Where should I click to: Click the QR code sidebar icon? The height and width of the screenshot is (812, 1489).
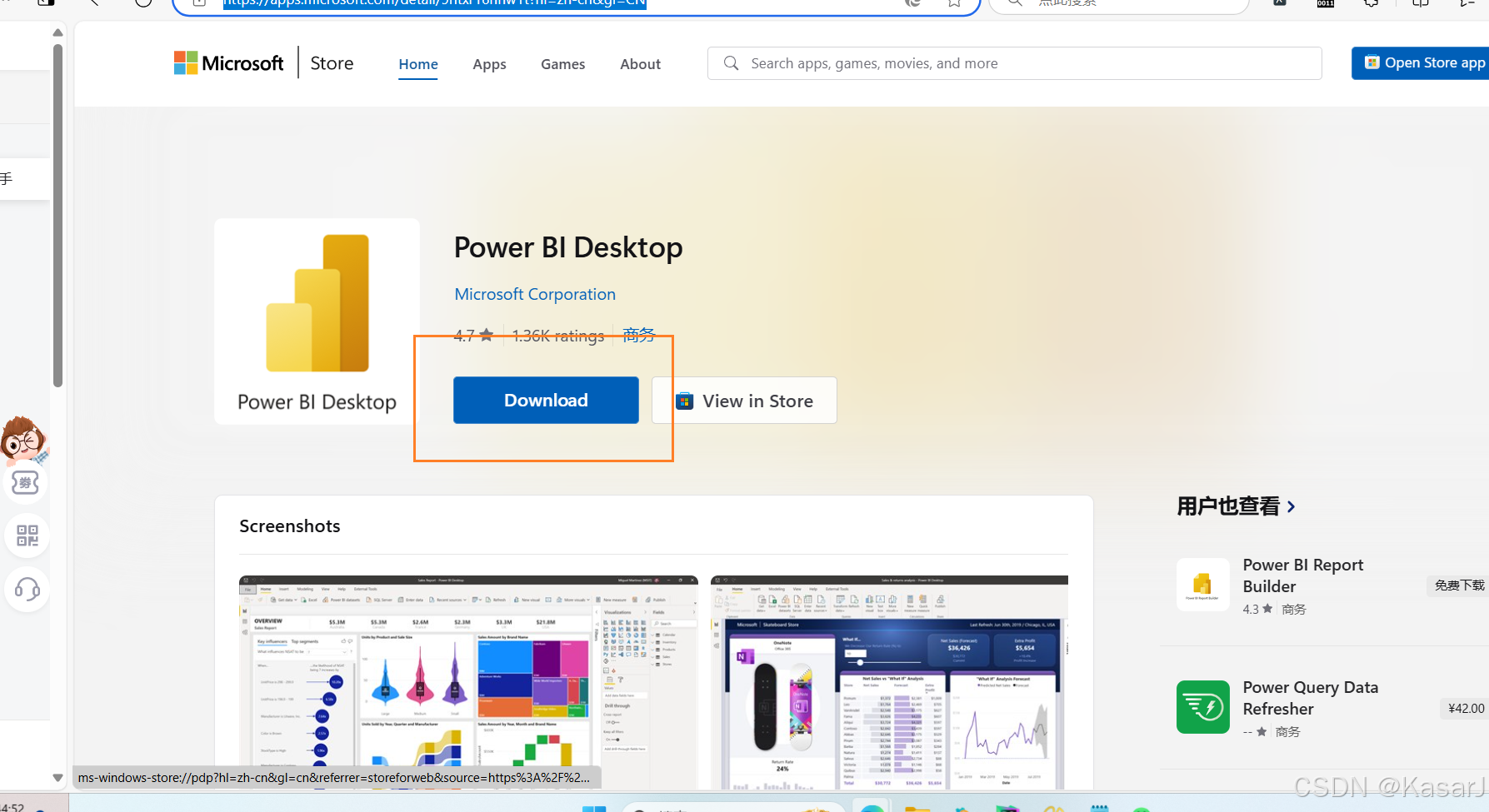click(x=27, y=536)
